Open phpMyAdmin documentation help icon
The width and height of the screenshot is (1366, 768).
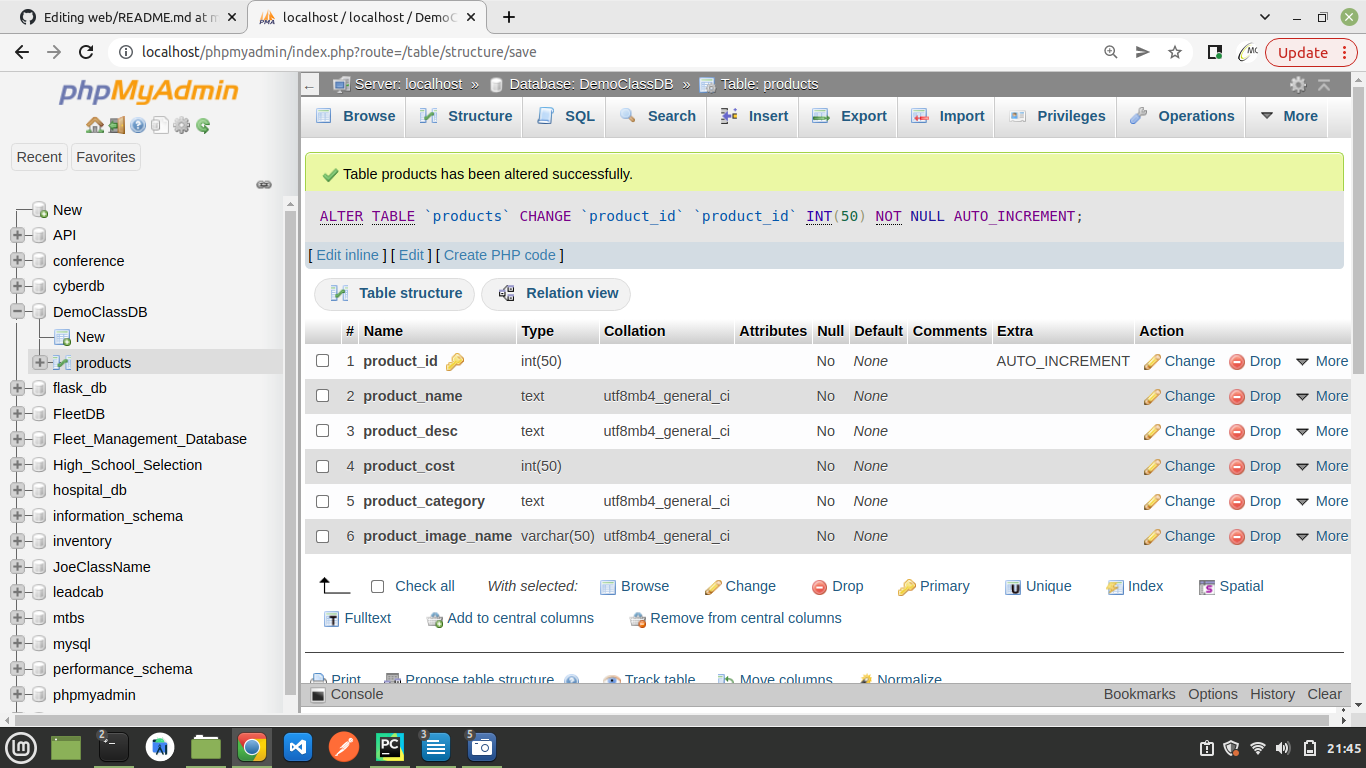pyautogui.click(x=138, y=125)
